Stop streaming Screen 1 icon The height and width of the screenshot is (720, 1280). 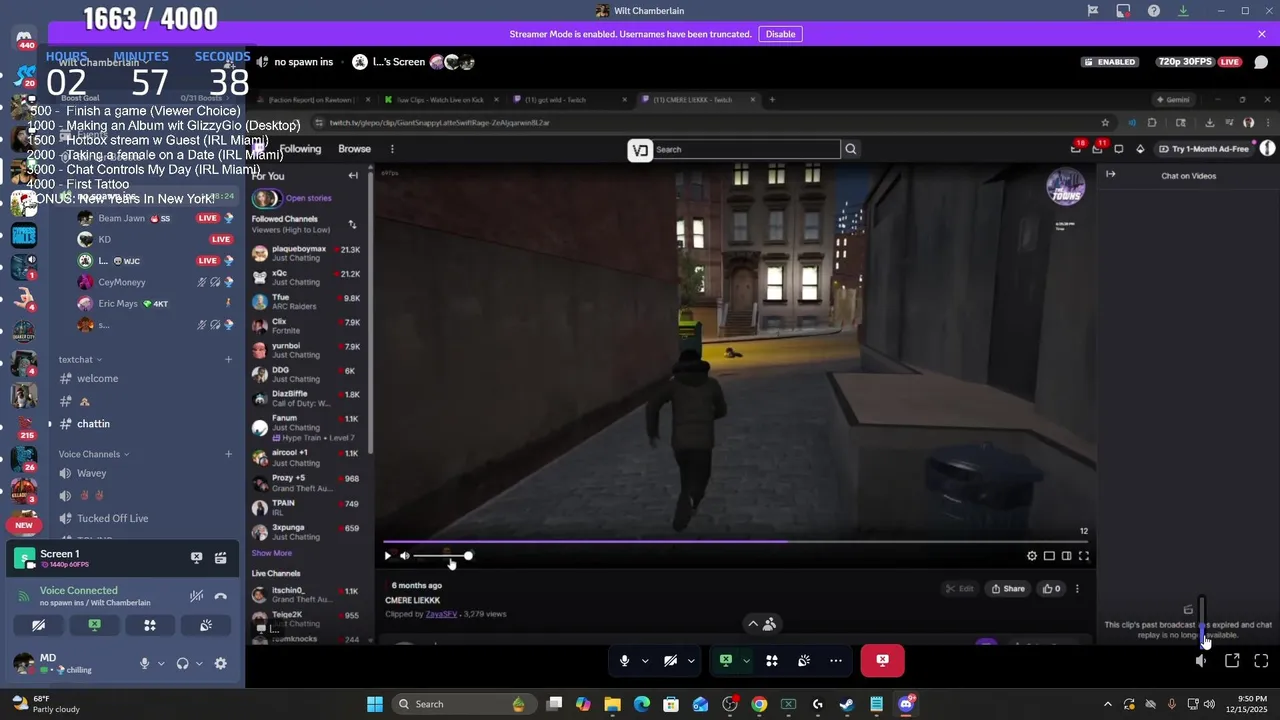[x=196, y=558]
